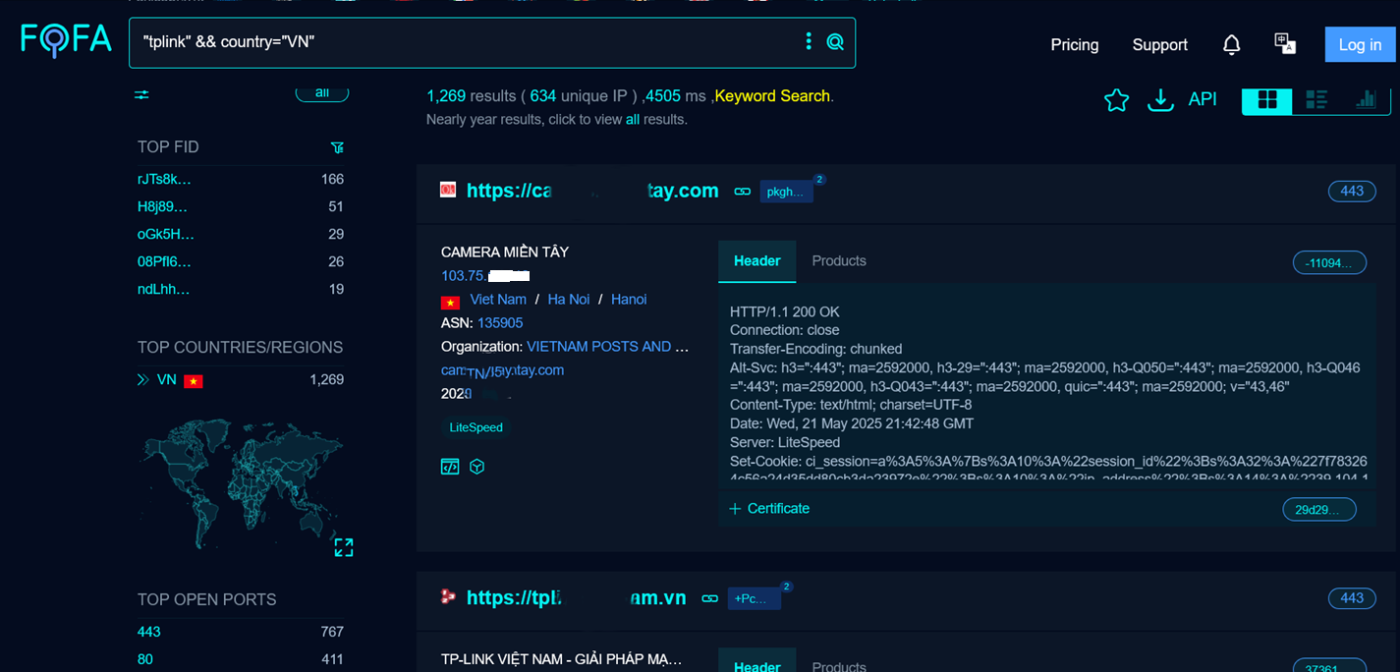Click the Vietnam flag in result card
This screenshot has width=1400, height=672.
click(x=450, y=301)
